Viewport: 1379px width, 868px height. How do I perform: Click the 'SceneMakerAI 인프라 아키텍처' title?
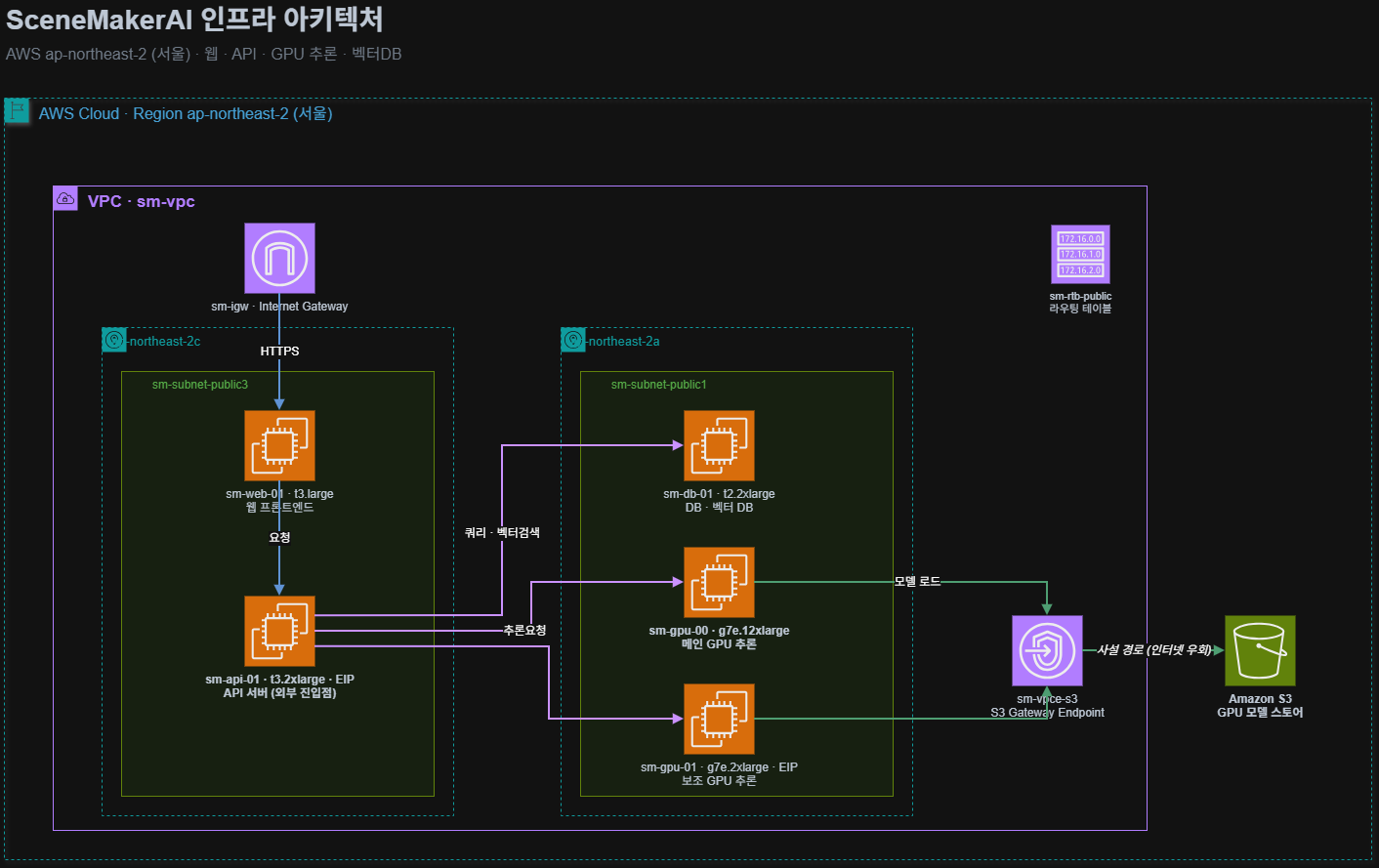click(194, 20)
